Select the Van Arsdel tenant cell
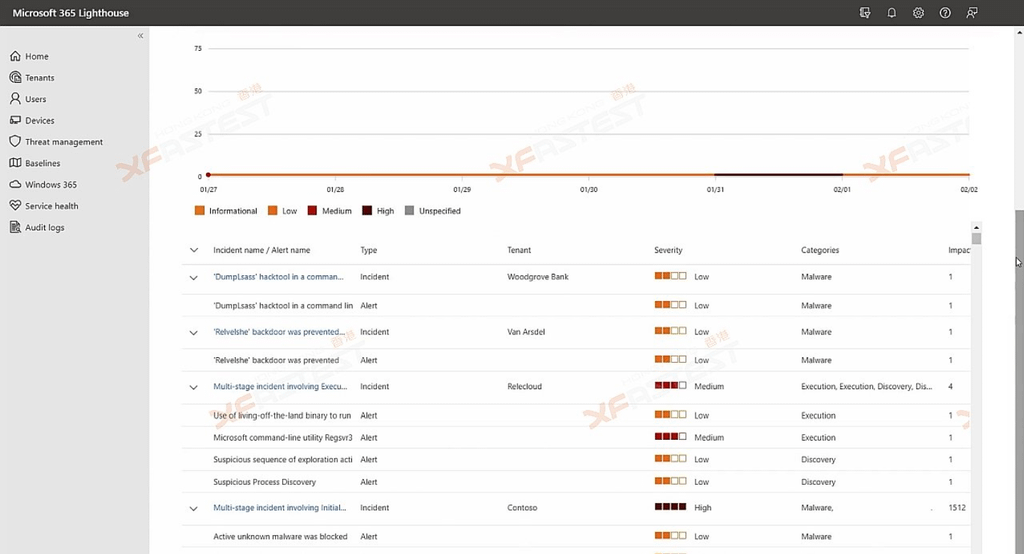This screenshot has height=554, width=1024. (526, 332)
